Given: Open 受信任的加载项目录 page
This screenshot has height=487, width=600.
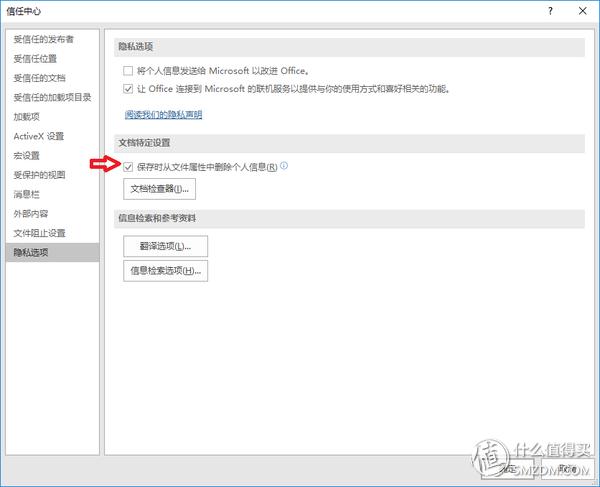Looking at the screenshot, I should tap(52, 97).
